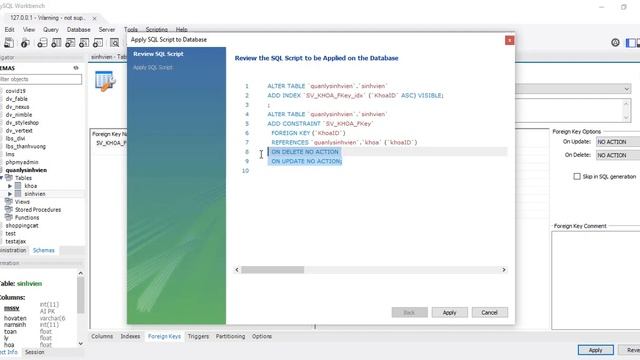Click the circular icon at toolbar right
Viewport: 640px width, 360px height.
tap(615, 42)
